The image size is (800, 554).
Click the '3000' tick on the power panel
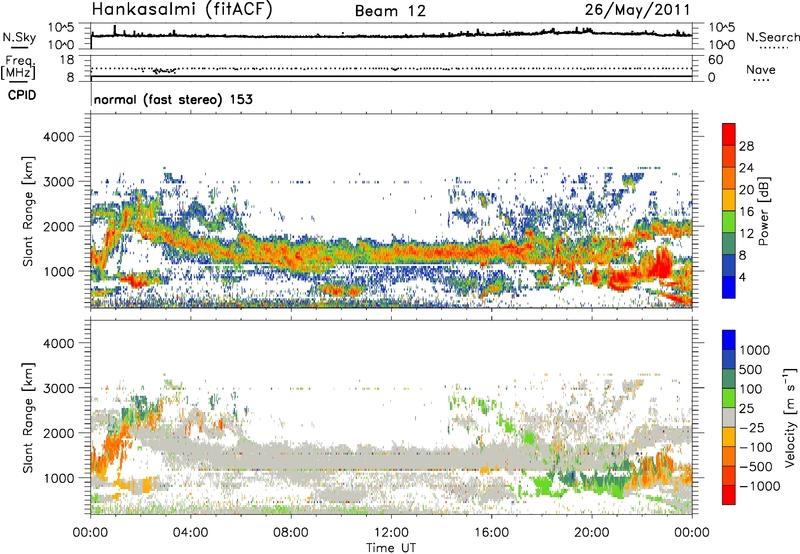click(x=58, y=182)
